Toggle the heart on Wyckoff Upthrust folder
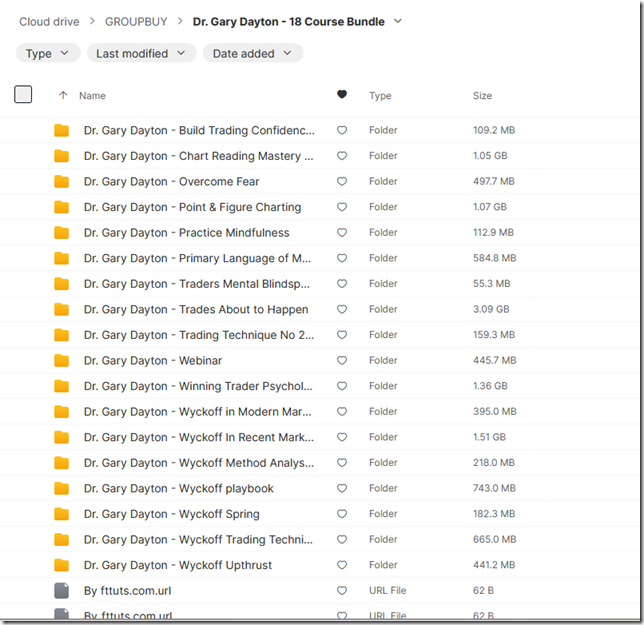644x625 pixels. pyautogui.click(x=342, y=565)
